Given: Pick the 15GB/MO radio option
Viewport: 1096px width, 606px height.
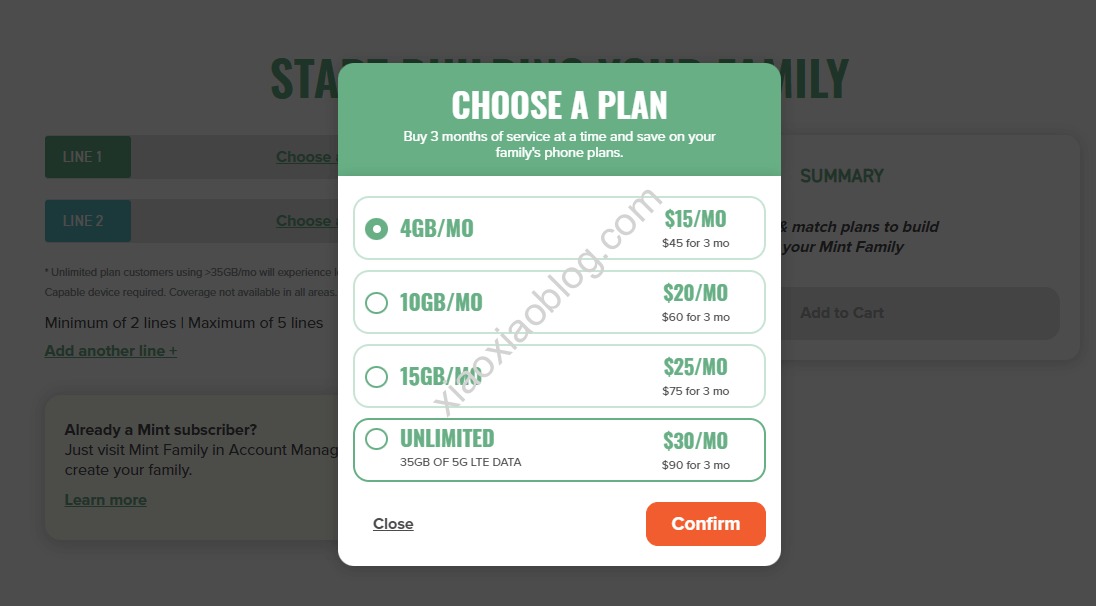Looking at the screenshot, I should point(376,377).
